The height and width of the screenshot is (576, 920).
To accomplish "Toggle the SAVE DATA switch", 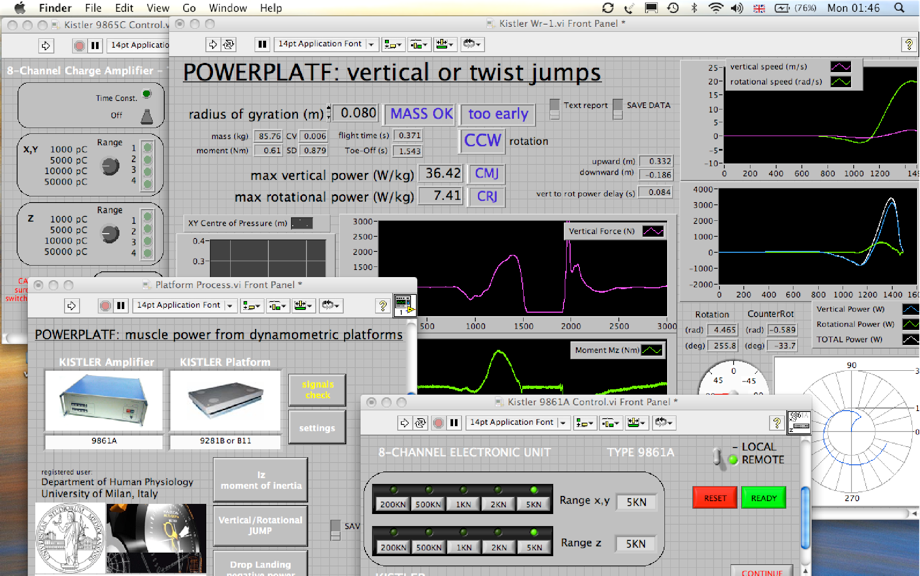I will (x=617, y=109).
